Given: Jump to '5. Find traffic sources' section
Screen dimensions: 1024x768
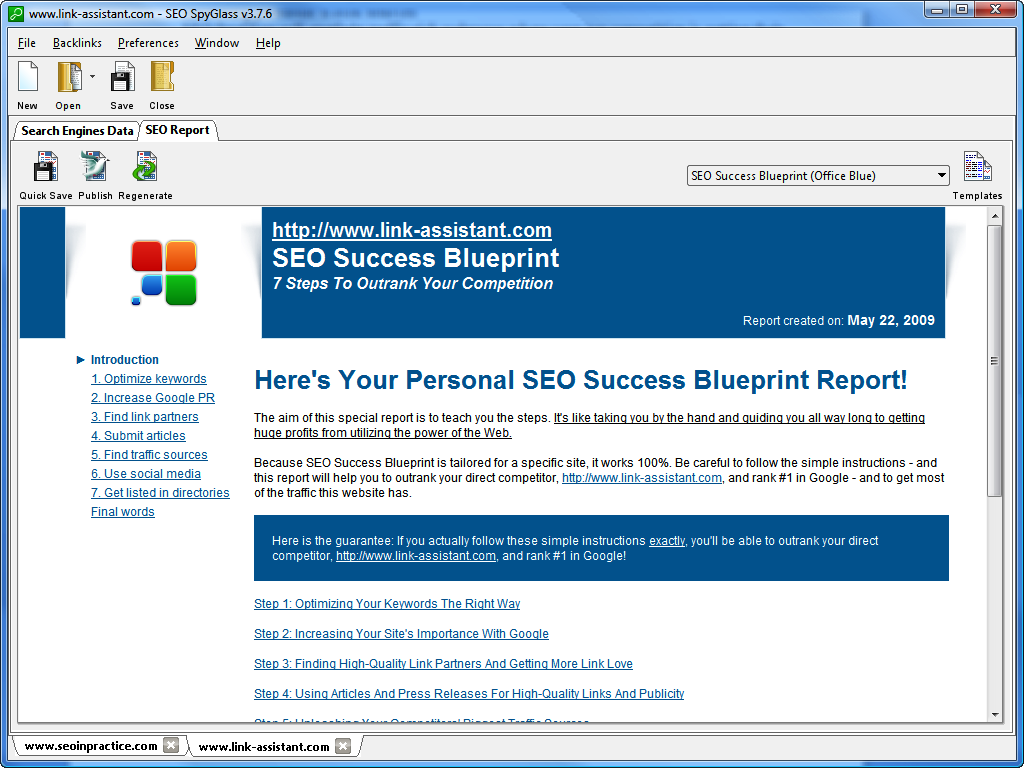Looking at the screenshot, I should tap(150, 455).
